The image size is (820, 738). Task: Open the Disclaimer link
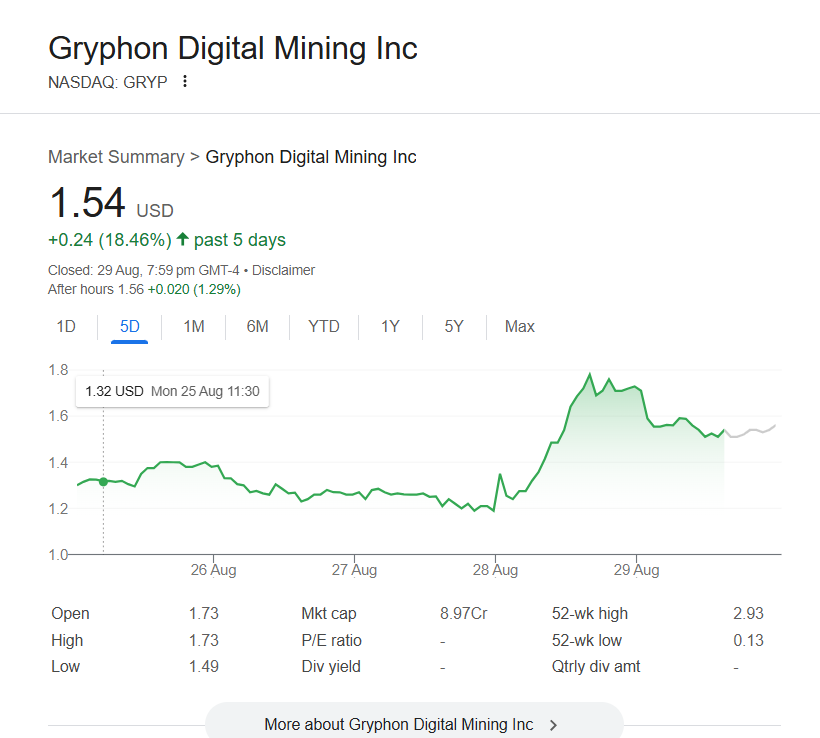(283, 270)
